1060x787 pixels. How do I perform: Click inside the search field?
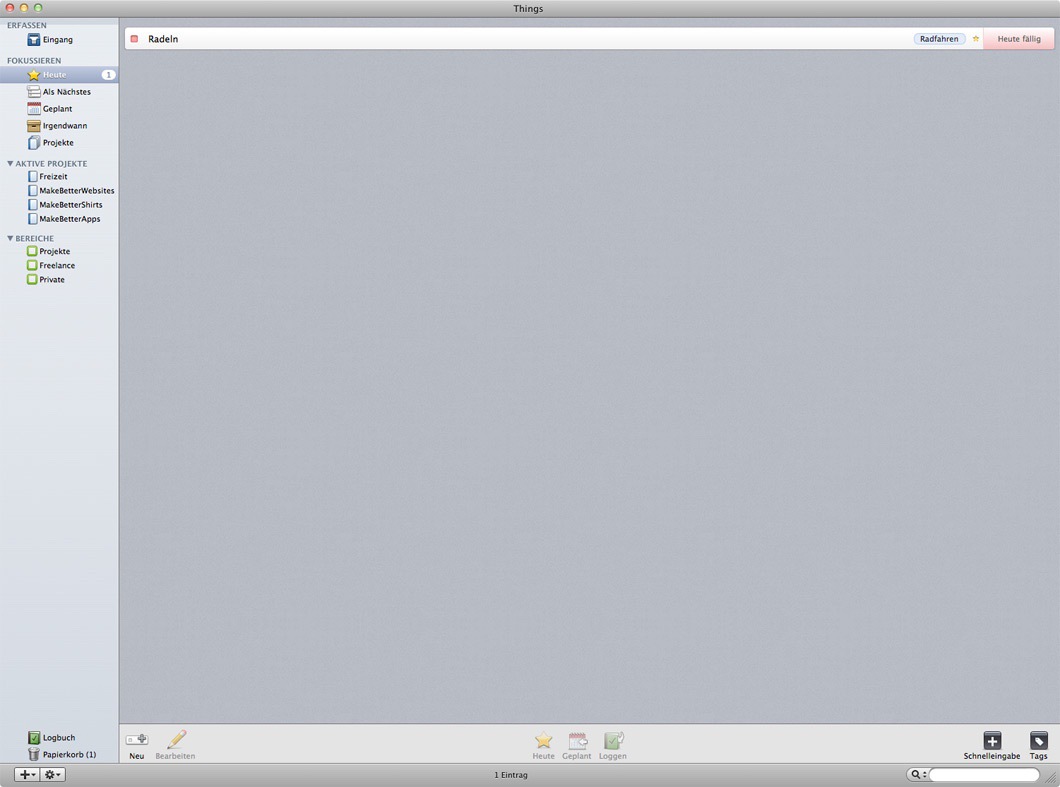(x=984, y=775)
